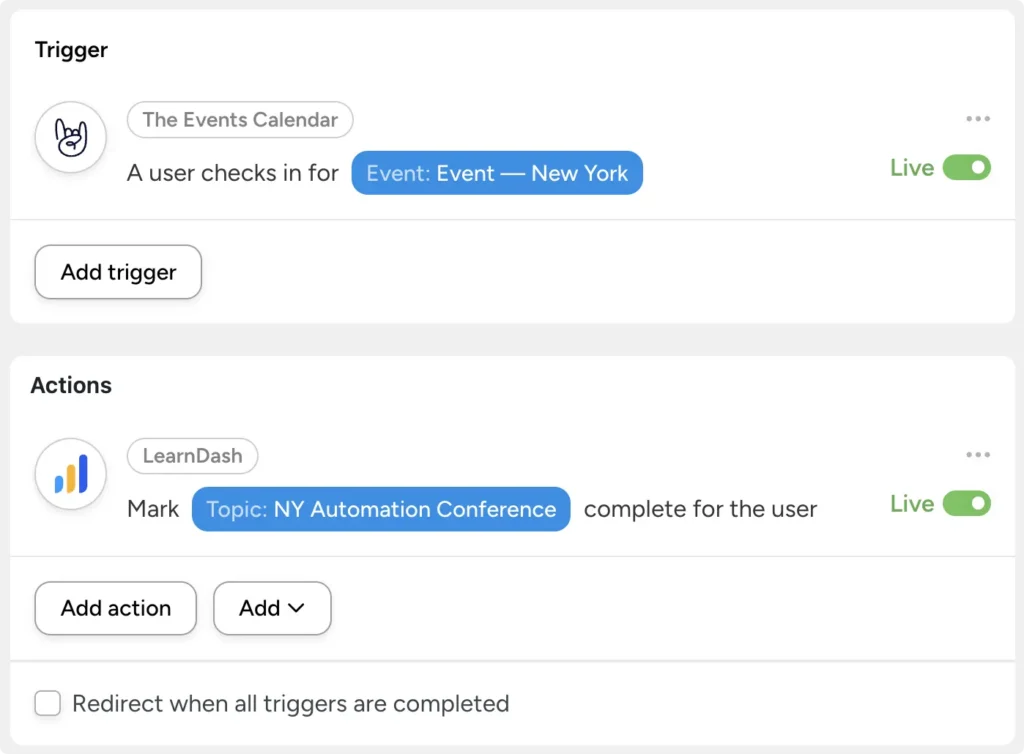This screenshot has height=754, width=1024.
Task: Click The Events Calendar integration label
Action: click(240, 119)
